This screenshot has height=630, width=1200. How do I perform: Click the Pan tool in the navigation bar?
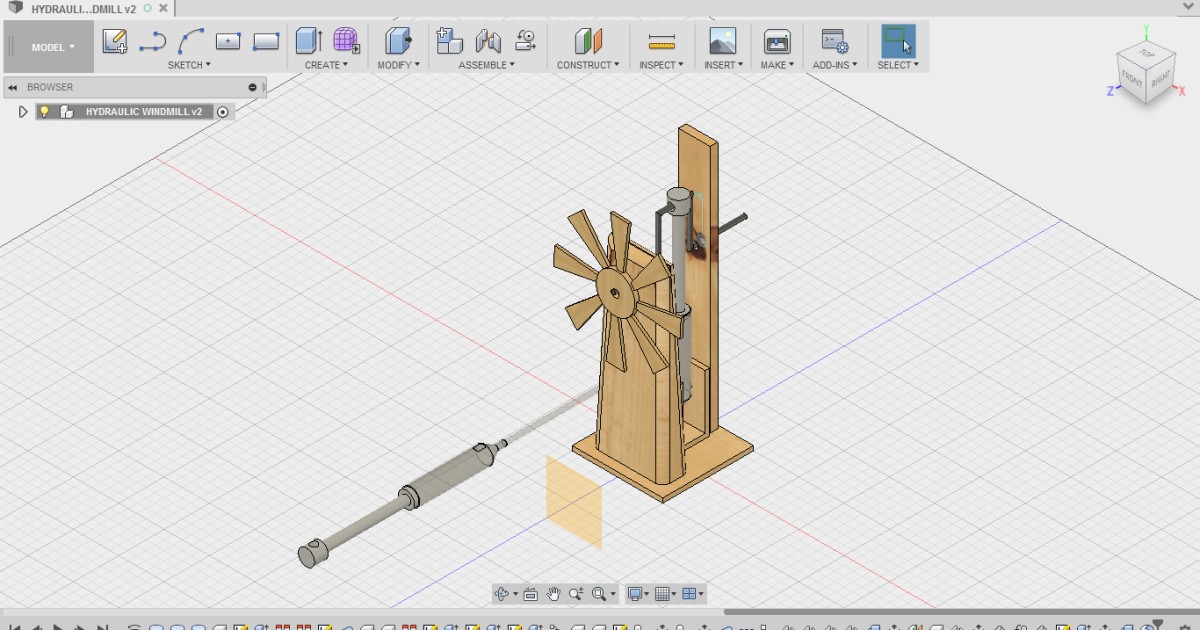click(552, 593)
